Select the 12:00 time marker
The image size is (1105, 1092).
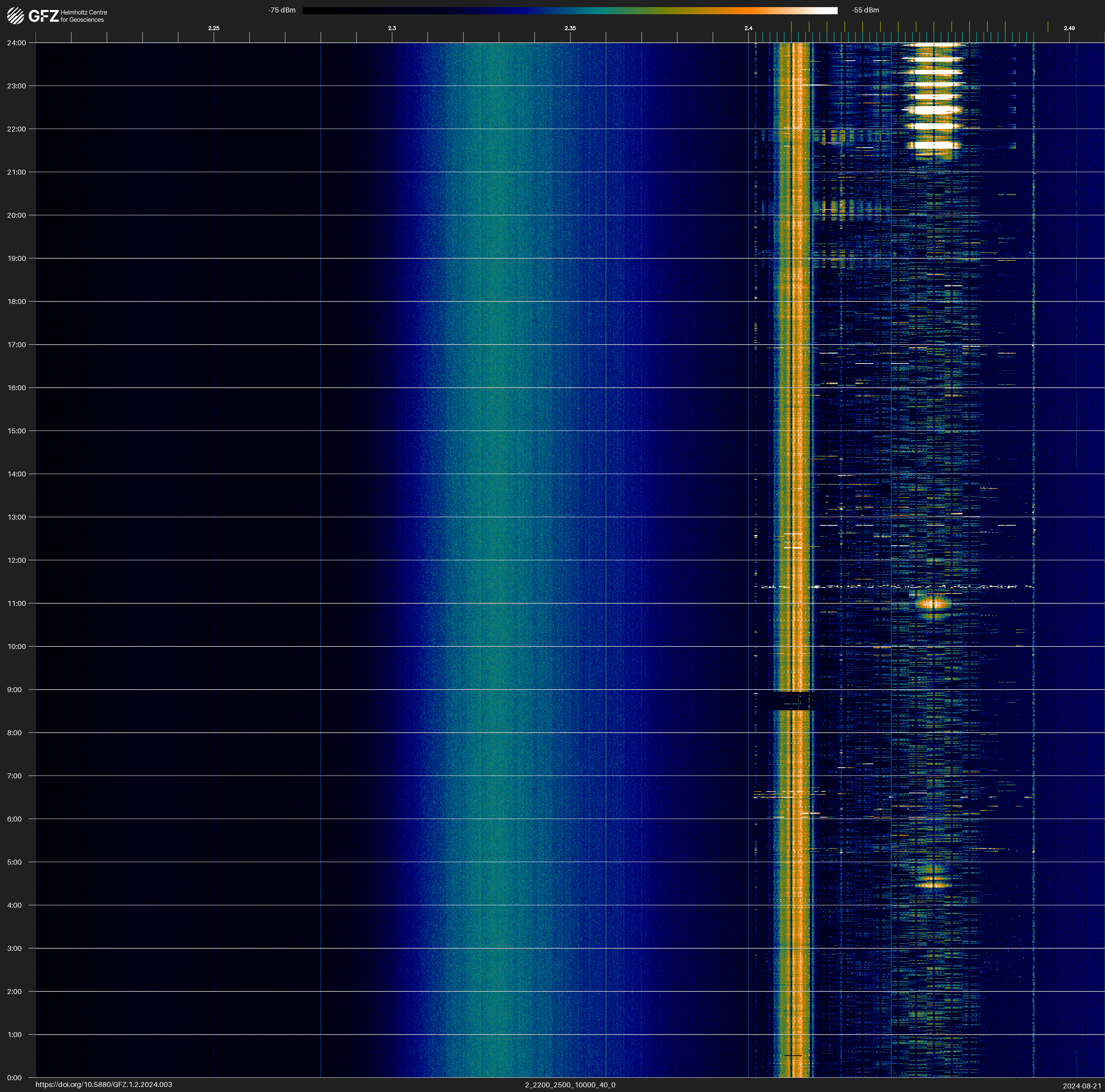(x=17, y=560)
